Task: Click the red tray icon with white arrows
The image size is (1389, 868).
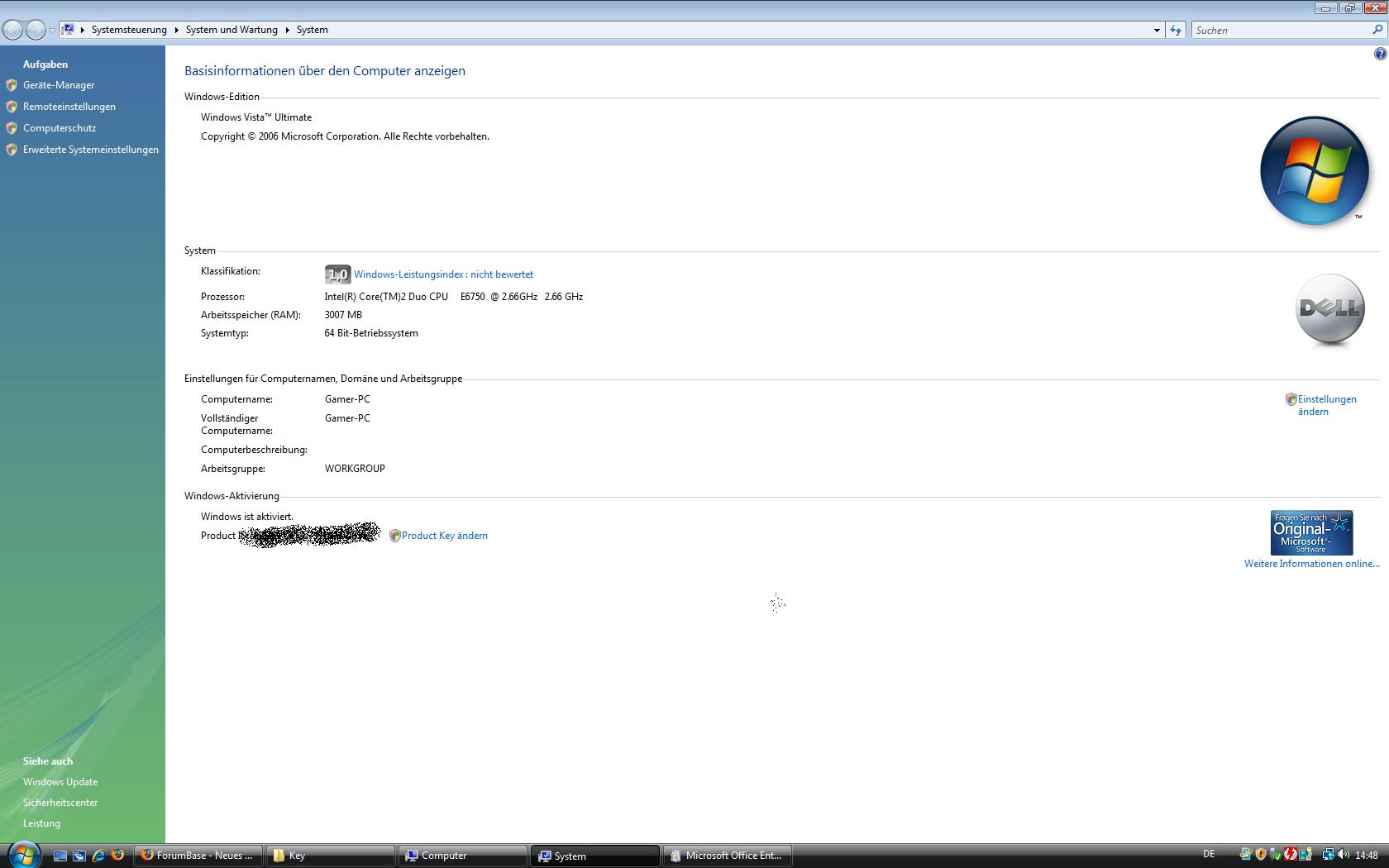Action: 1291,855
